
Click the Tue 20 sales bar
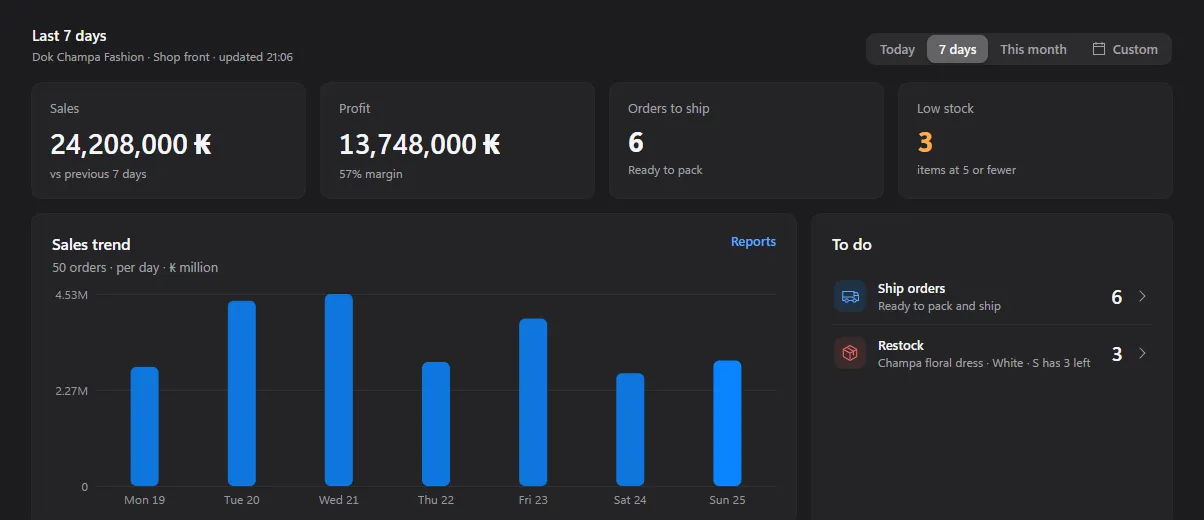[x=242, y=394]
